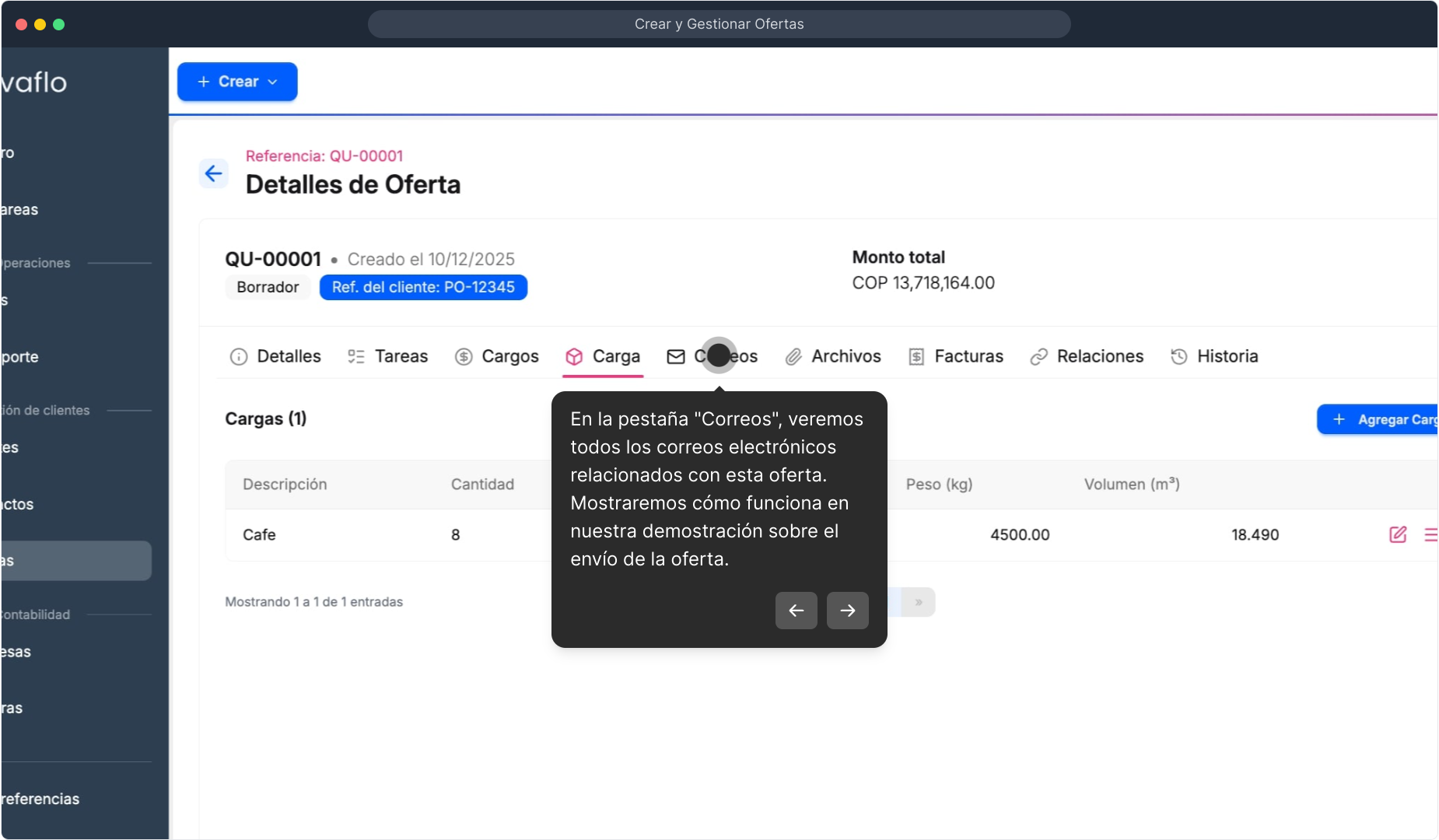Viewport: 1439px width, 840px height.
Task: Click the previous arrow in the tooltip
Action: (796, 611)
